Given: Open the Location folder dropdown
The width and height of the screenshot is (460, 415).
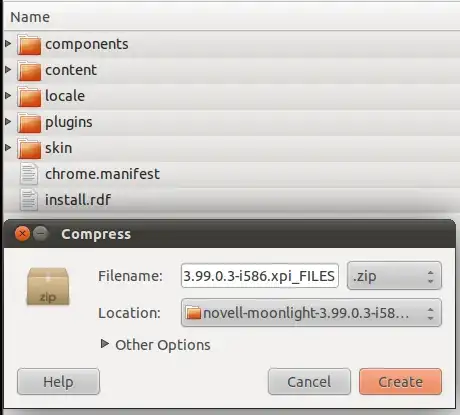Looking at the screenshot, I should (x=311, y=313).
